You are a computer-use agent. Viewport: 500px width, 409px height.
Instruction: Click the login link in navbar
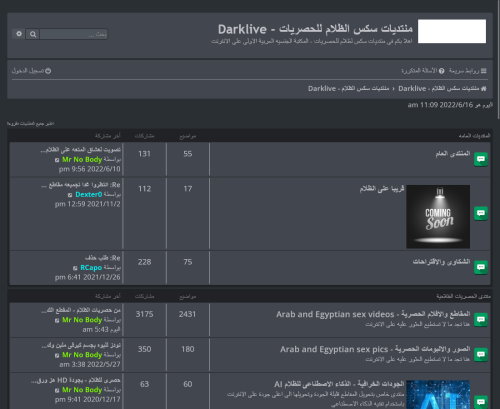(x=31, y=71)
